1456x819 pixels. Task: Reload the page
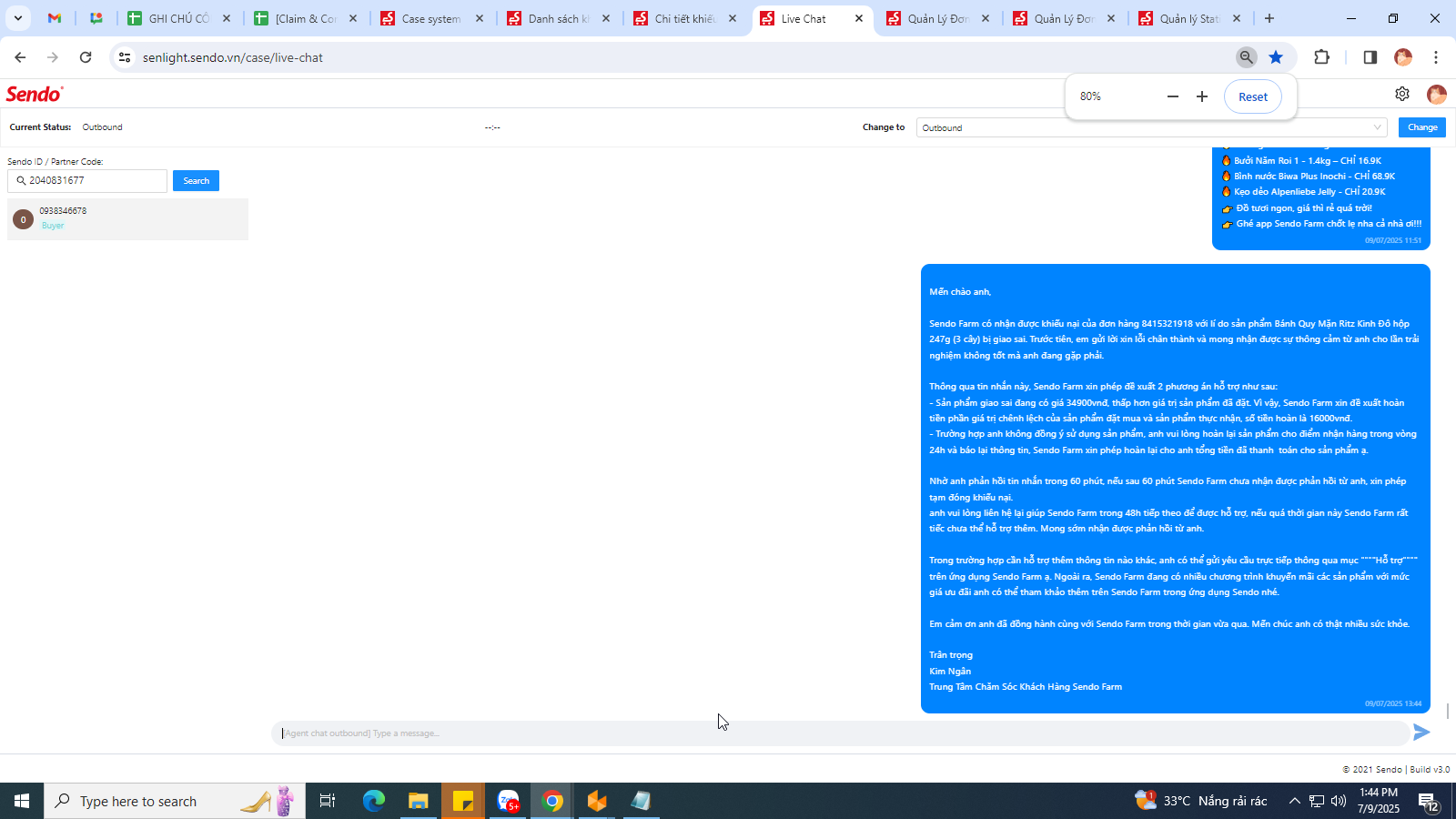pos(86,57)
